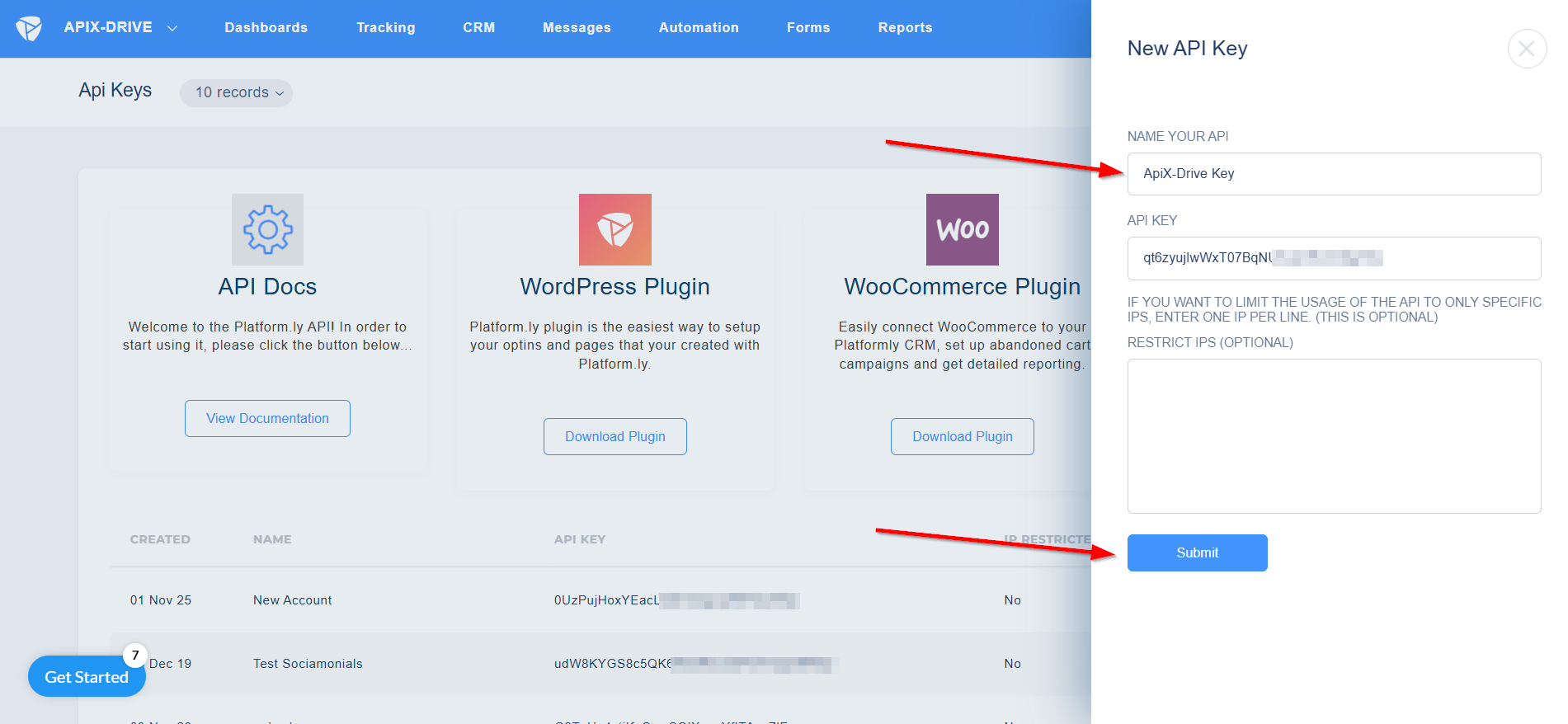Screen dimensions: 1568x724
Task: Click the gear icon above API Docs
Action: point(266,229)
